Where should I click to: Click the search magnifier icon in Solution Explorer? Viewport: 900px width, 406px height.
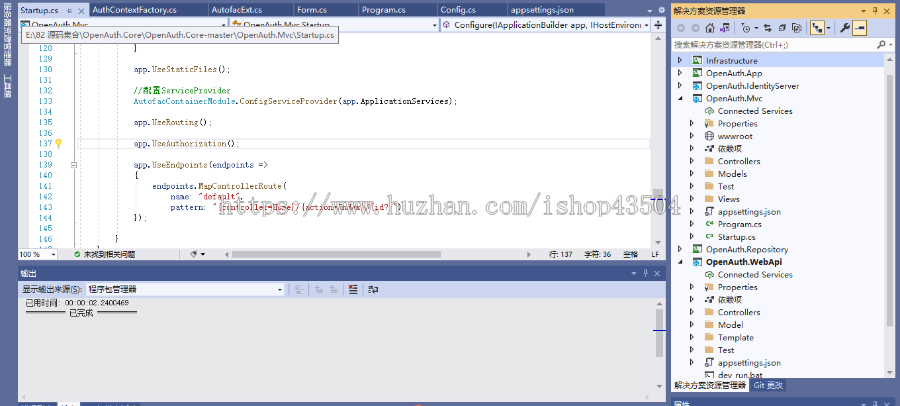(880, 45)
